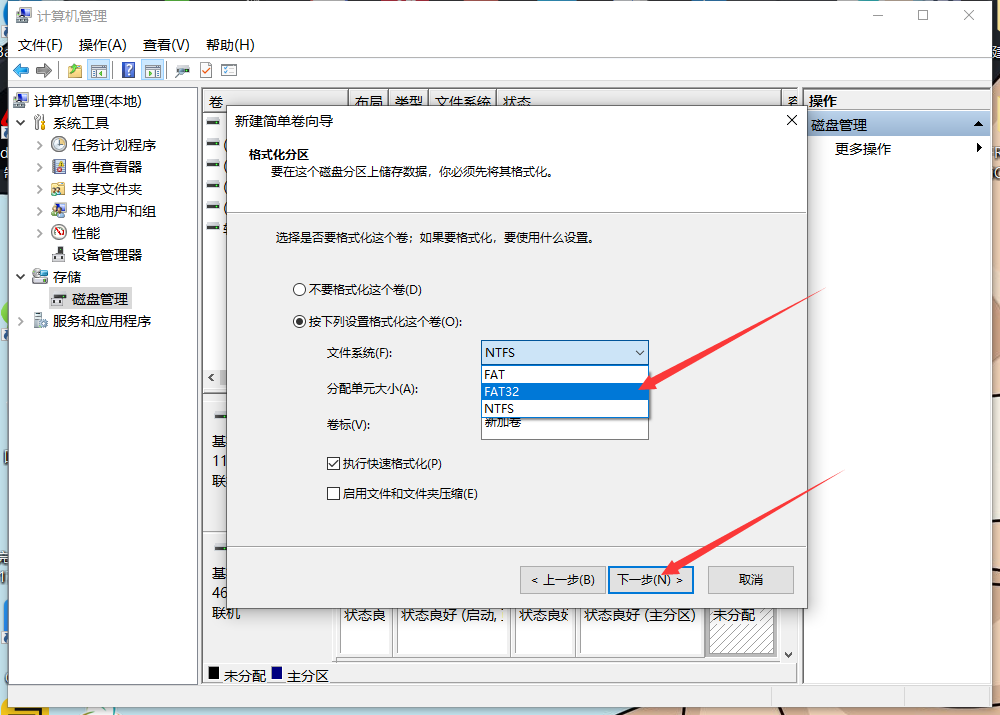The width and height of the screenshot is (1000, 715).
Task: Click the 存储 storage icon
Action: 40,277
